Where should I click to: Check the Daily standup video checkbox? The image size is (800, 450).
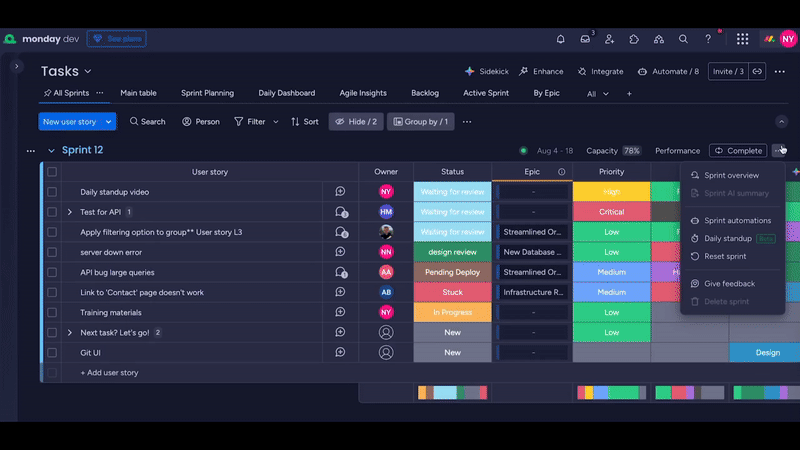(52, 192)
